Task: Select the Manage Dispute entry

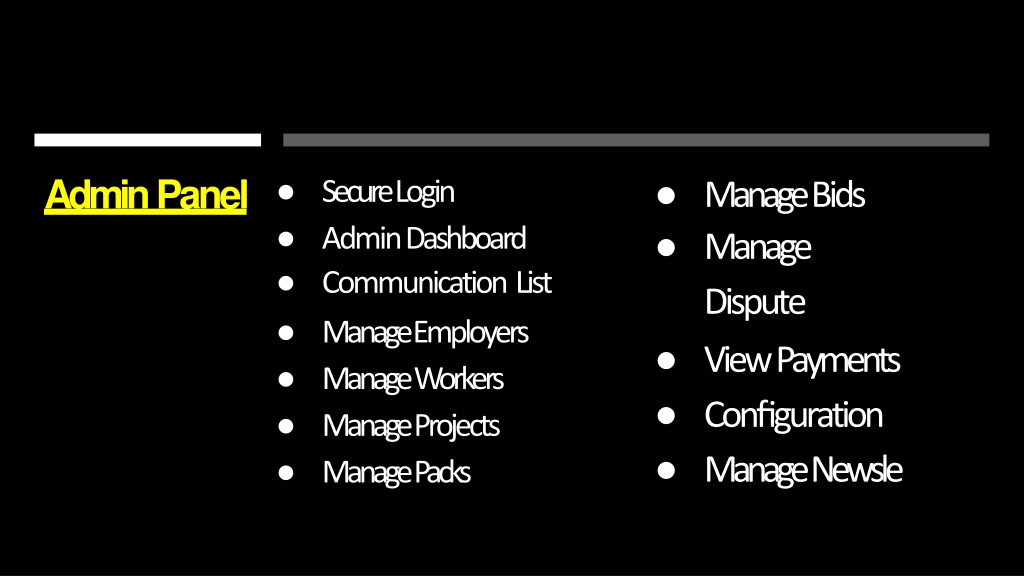Action: point(758,274)
